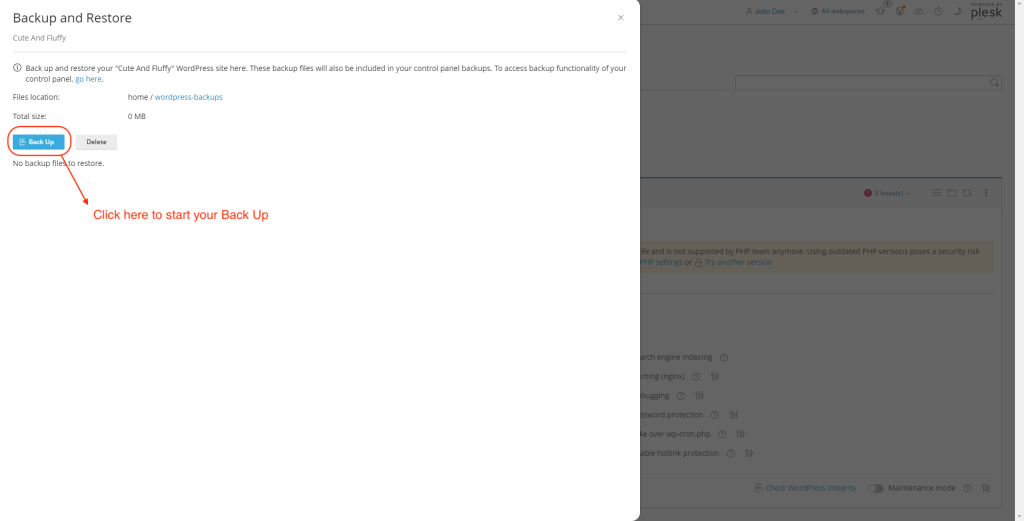Open the wordpress-backups folder link
The height and width of the screenshot is (521, 1024).
[189, 97]
